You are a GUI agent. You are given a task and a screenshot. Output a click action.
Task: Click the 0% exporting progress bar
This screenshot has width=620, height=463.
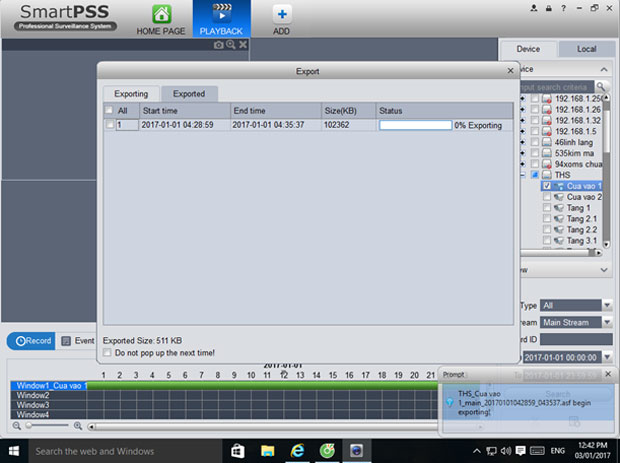click(x=415, y=125)
